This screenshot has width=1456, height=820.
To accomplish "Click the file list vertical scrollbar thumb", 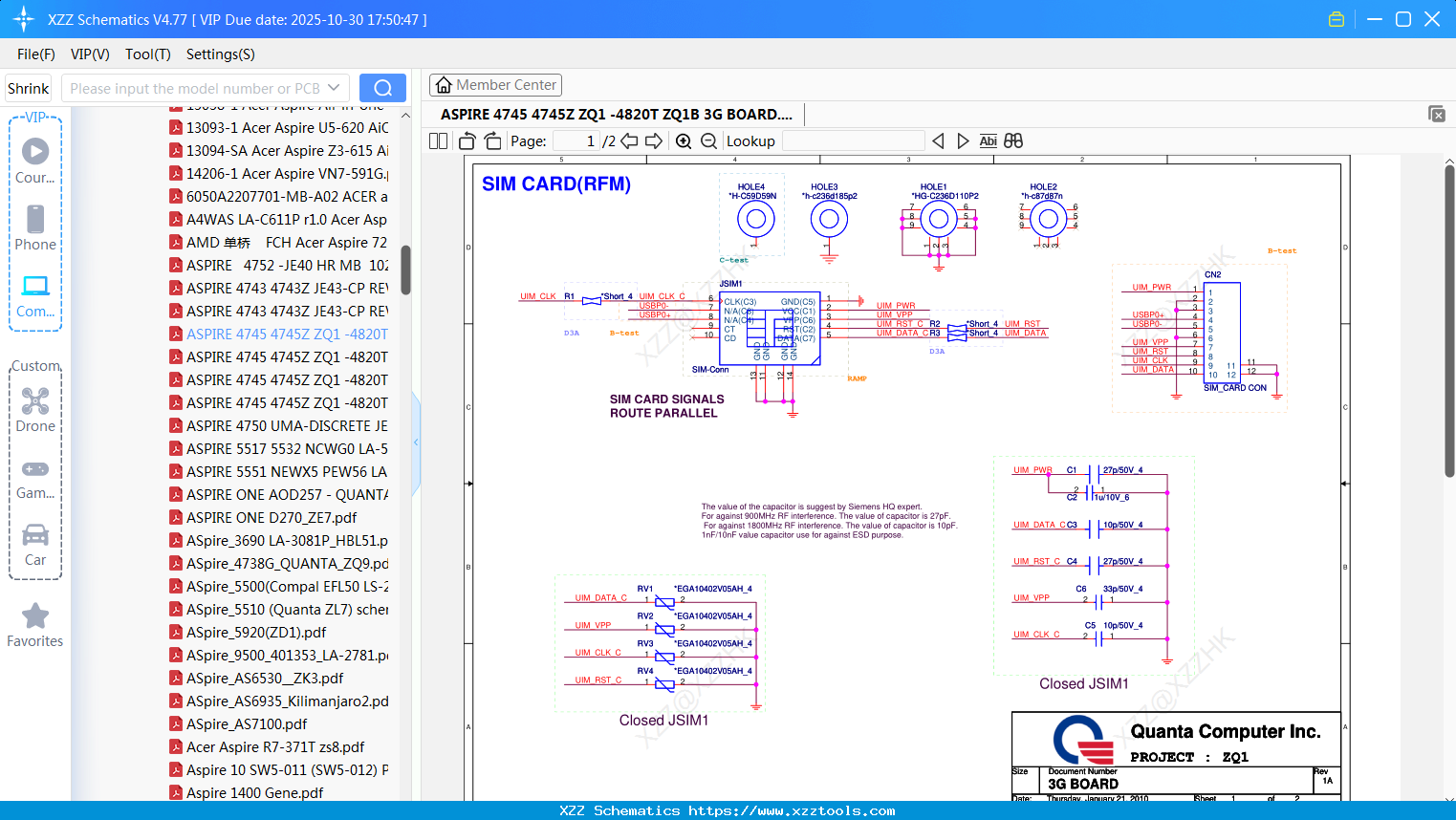I will pos(405,270).
